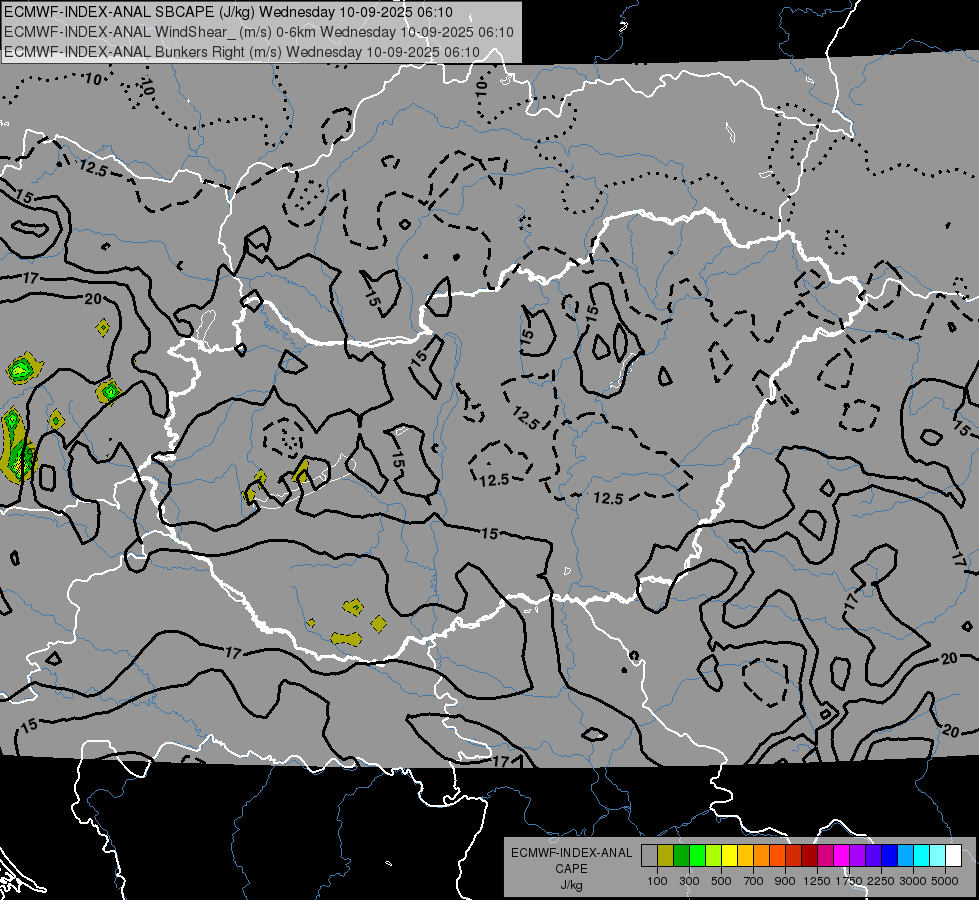Select the gray swatch in CAPE legend
979x900 pixels.
pyautogui.click(x=649, y=856)
